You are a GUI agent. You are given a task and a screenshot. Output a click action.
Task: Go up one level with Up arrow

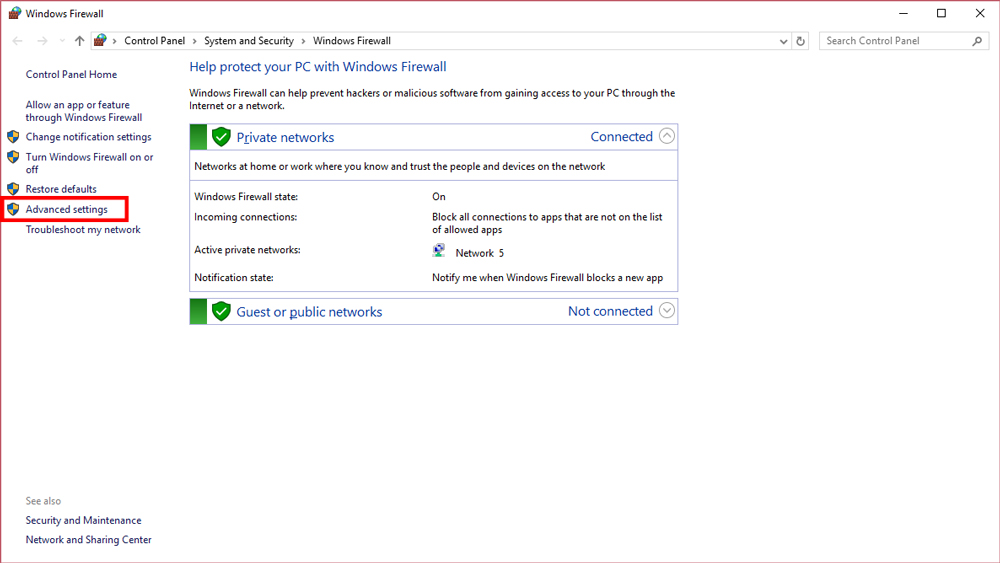(x=79, y=41)
